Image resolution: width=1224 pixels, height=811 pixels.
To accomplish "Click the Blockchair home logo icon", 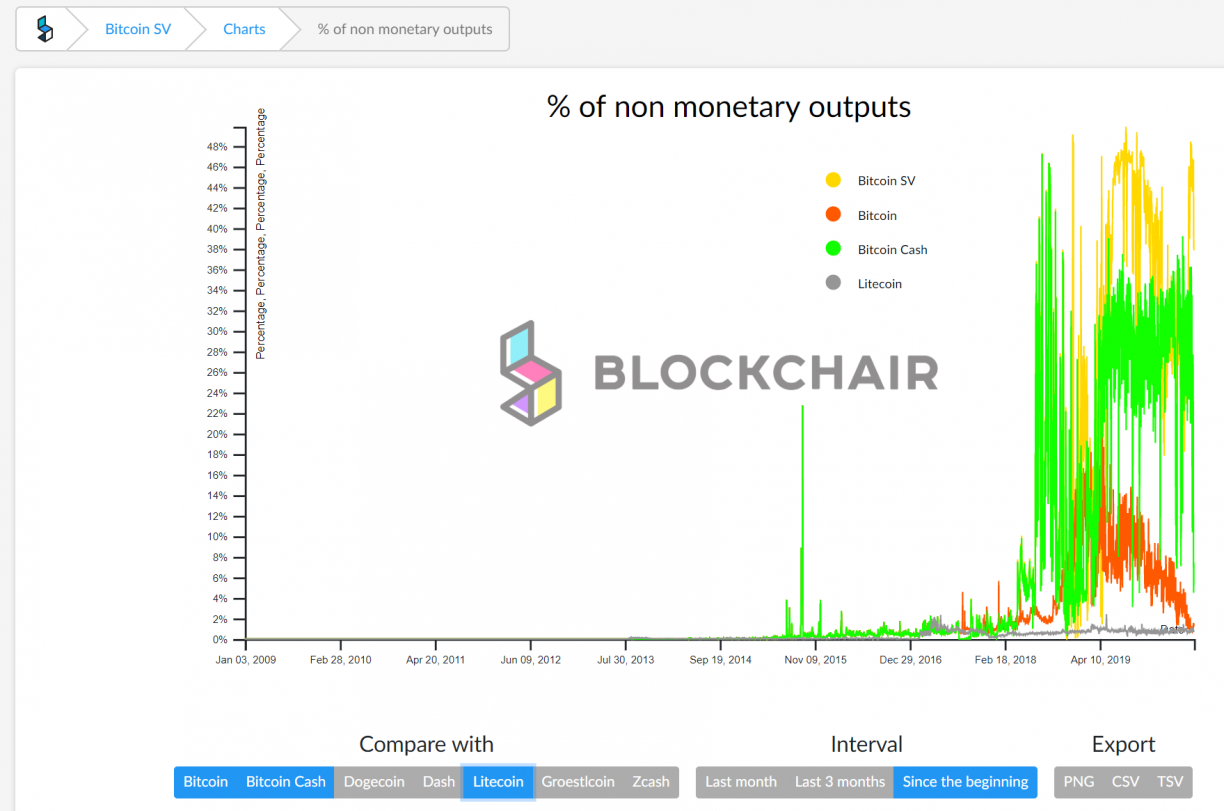I will click(x=44, y=29).
